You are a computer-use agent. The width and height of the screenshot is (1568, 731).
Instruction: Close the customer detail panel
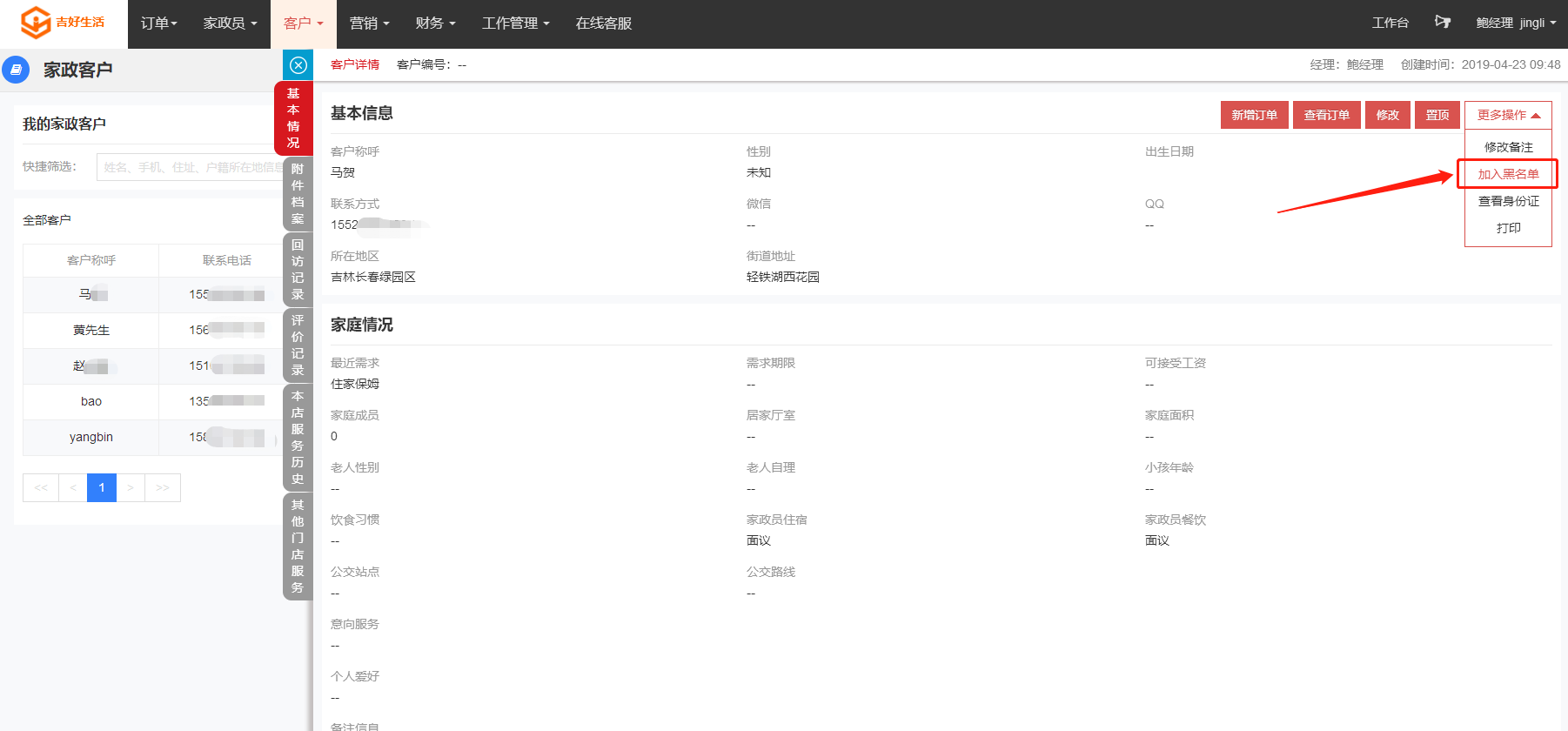(298, 65)
